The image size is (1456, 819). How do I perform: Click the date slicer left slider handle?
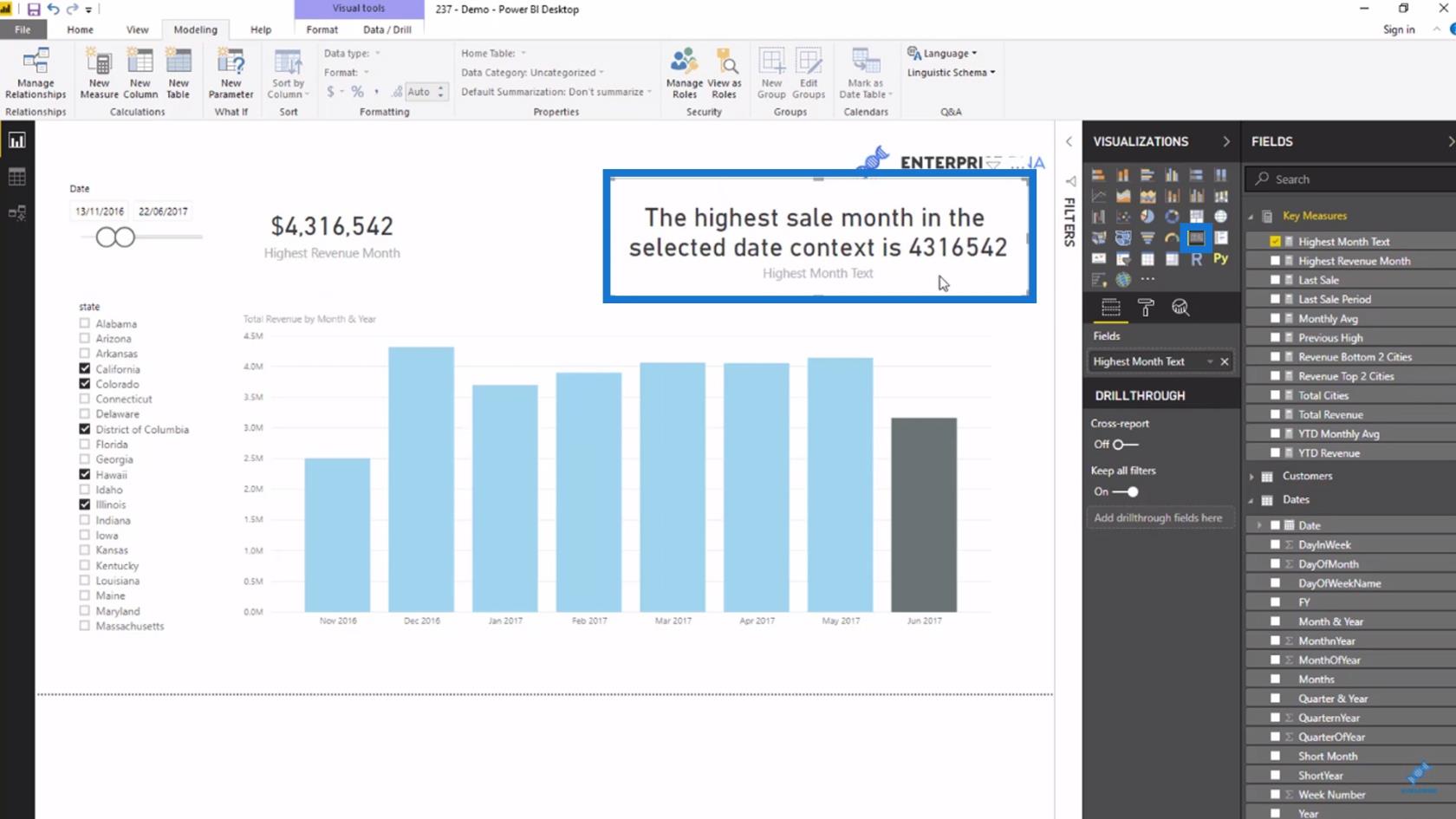click(x=106, y=237)
